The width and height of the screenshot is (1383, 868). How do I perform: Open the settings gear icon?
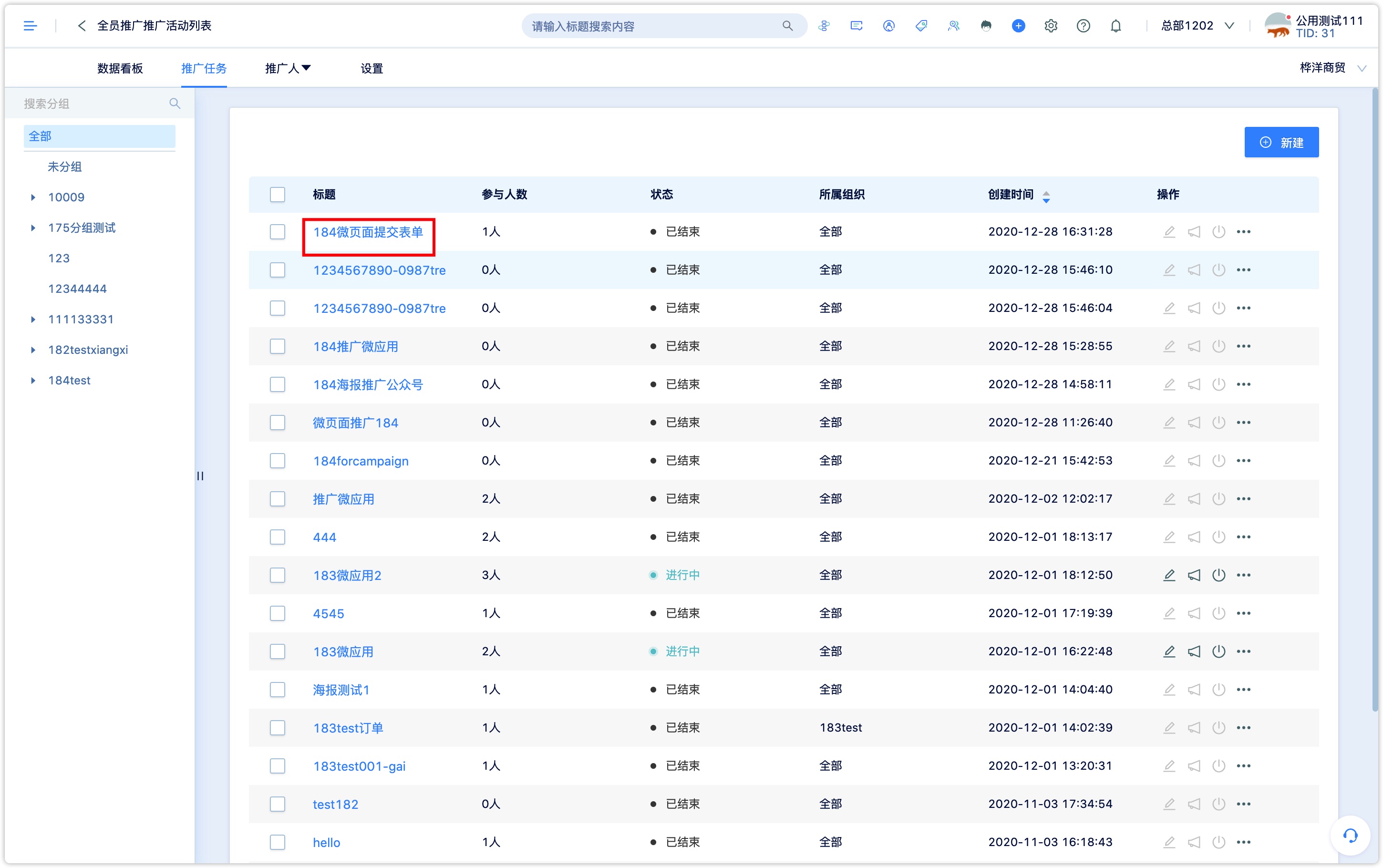click(1051, 26)
